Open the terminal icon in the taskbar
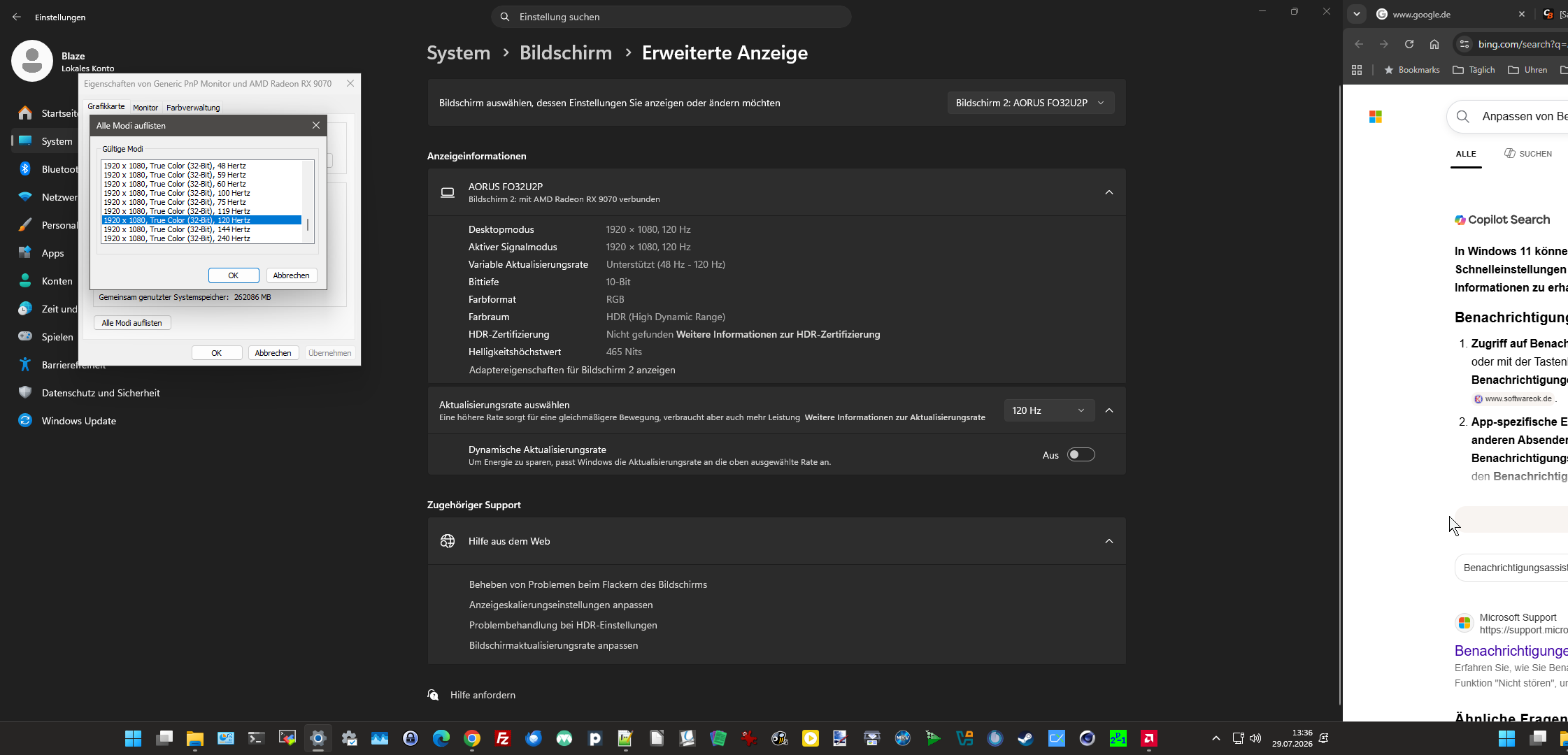The width and height of the screenshot is (1568, 755). pos(257,738)
